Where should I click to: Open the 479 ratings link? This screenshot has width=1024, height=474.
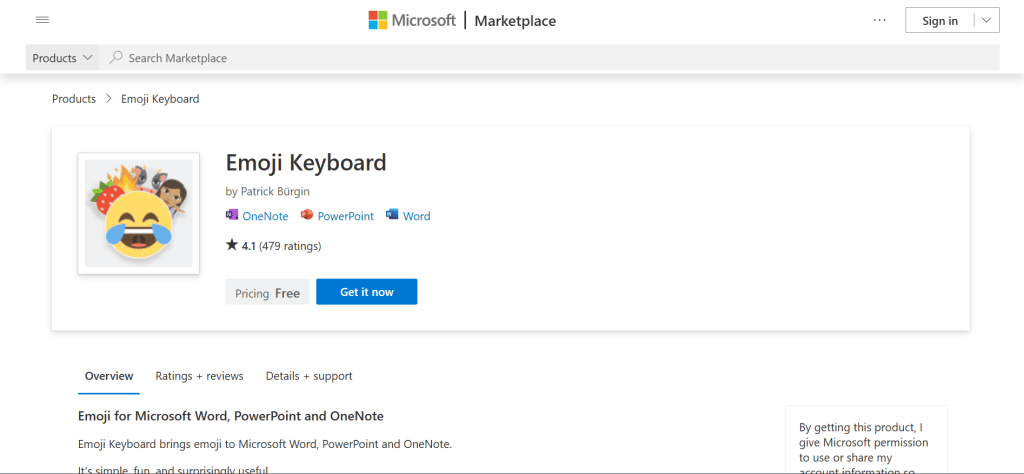click(x=290, y=246)
